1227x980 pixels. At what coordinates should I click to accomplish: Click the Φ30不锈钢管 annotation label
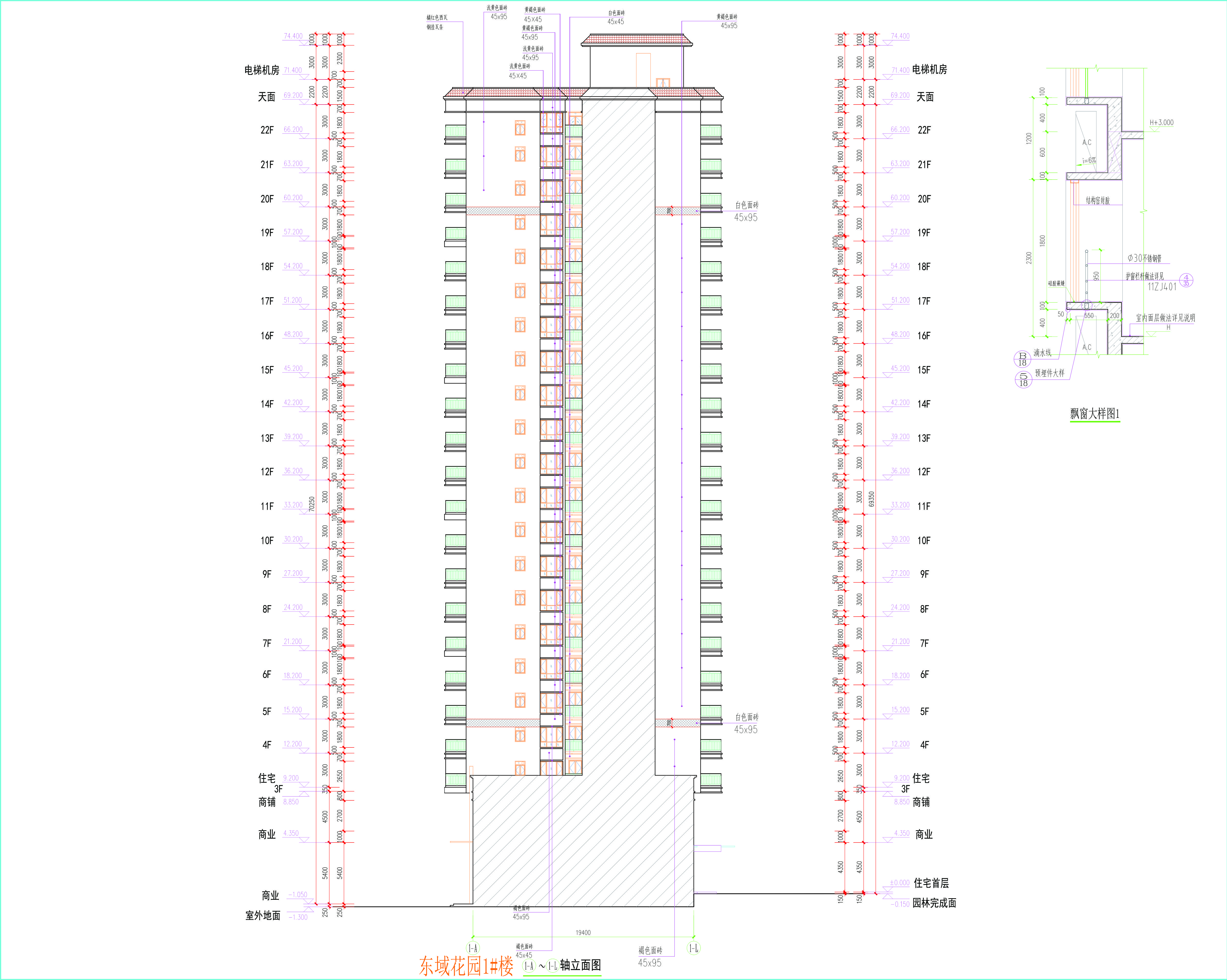click(x=1144, y=258)
